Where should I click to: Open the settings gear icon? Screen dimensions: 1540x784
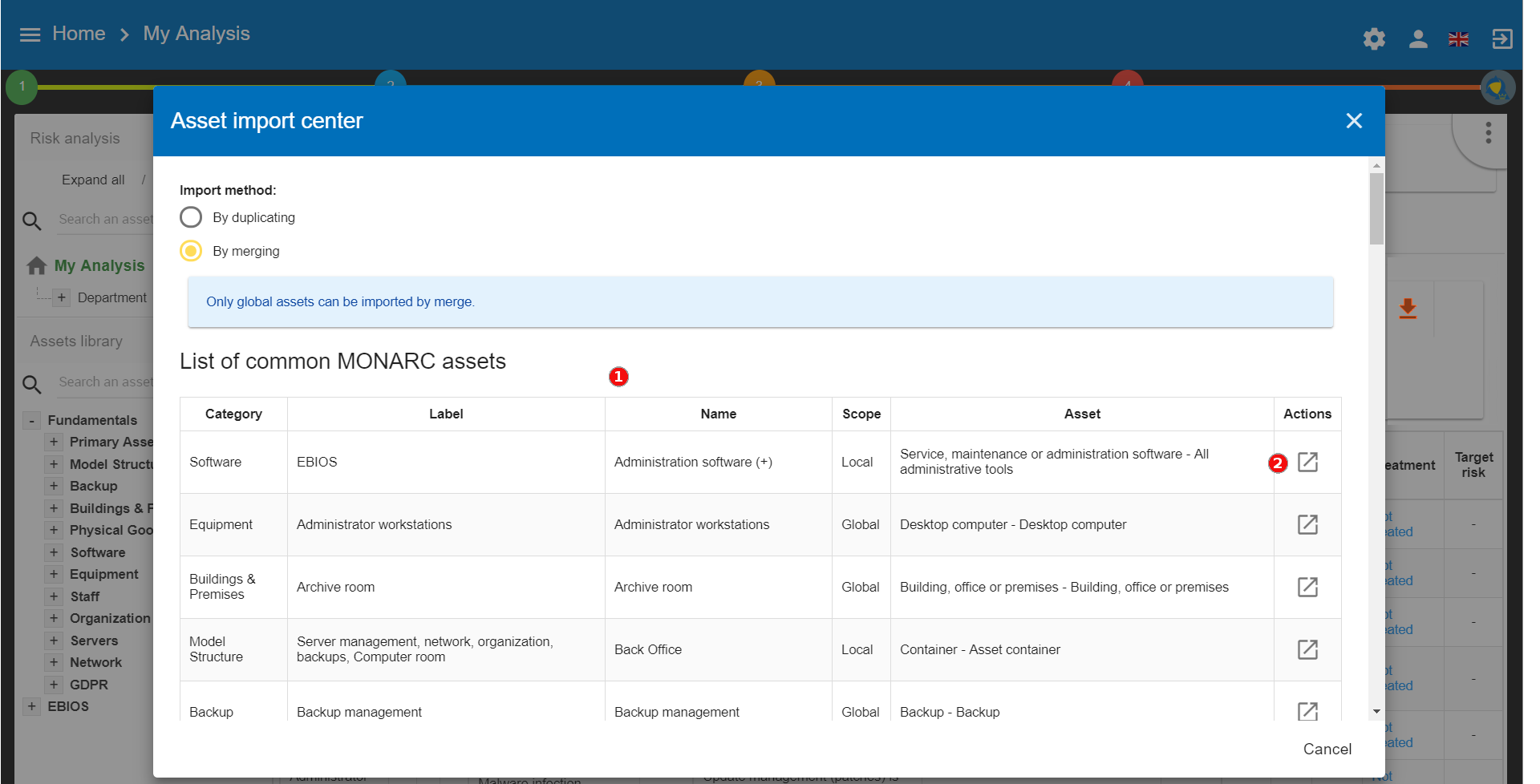tap(1373, 38)
